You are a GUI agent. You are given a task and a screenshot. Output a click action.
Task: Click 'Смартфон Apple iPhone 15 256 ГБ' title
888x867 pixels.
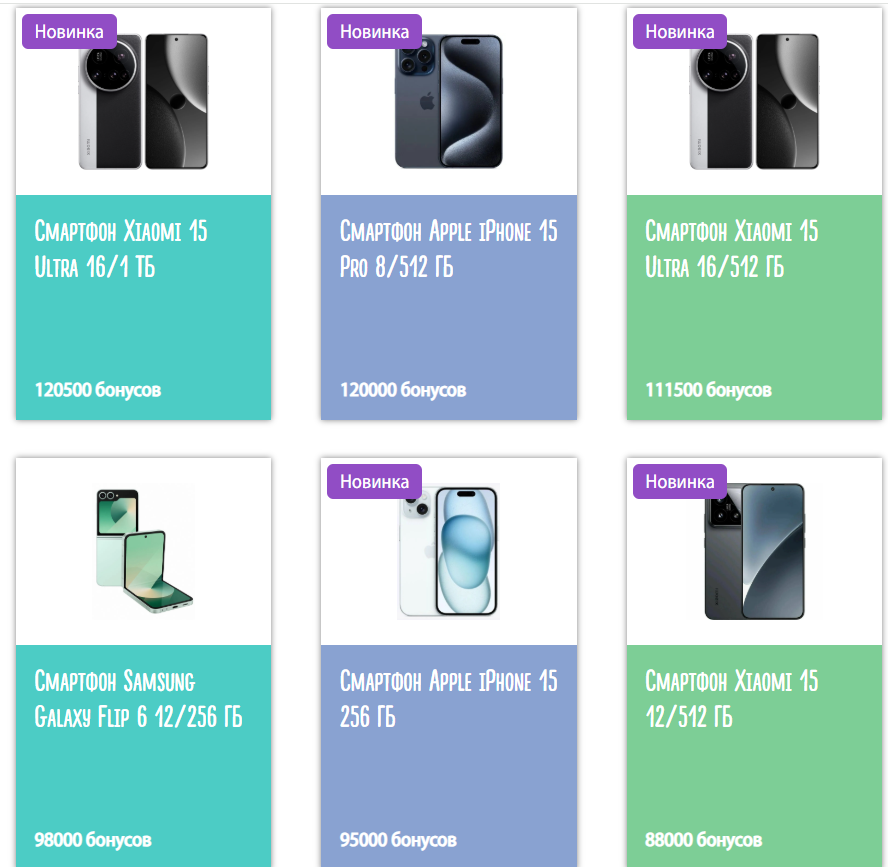(449, 699)
